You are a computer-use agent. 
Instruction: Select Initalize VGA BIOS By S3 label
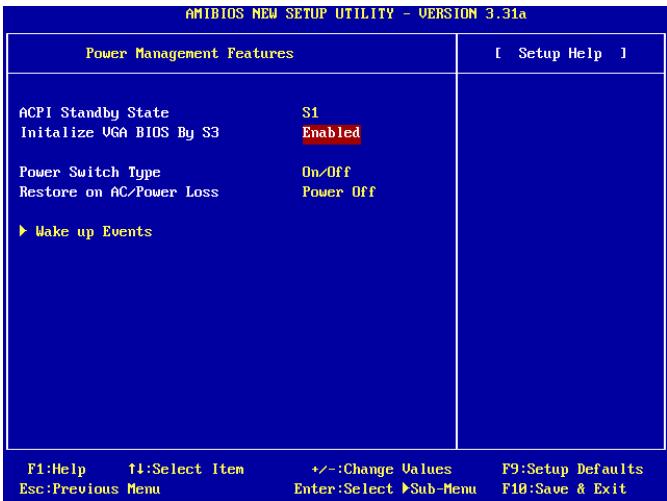point(120,133)
